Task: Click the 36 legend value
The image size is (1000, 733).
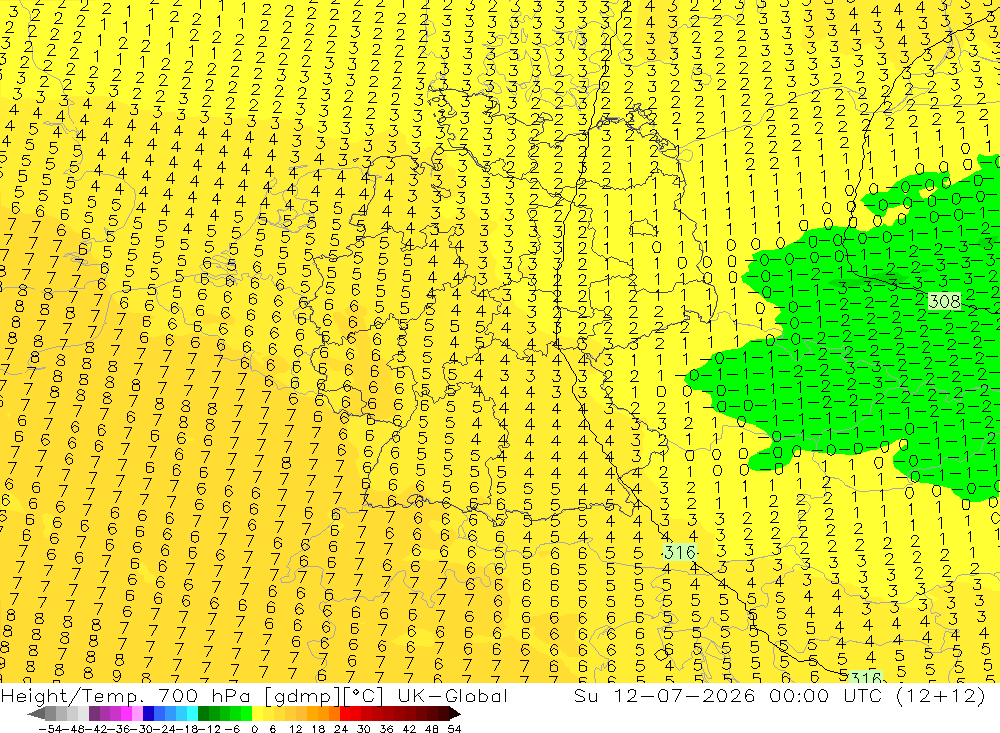Action: [x=386, y=729]
